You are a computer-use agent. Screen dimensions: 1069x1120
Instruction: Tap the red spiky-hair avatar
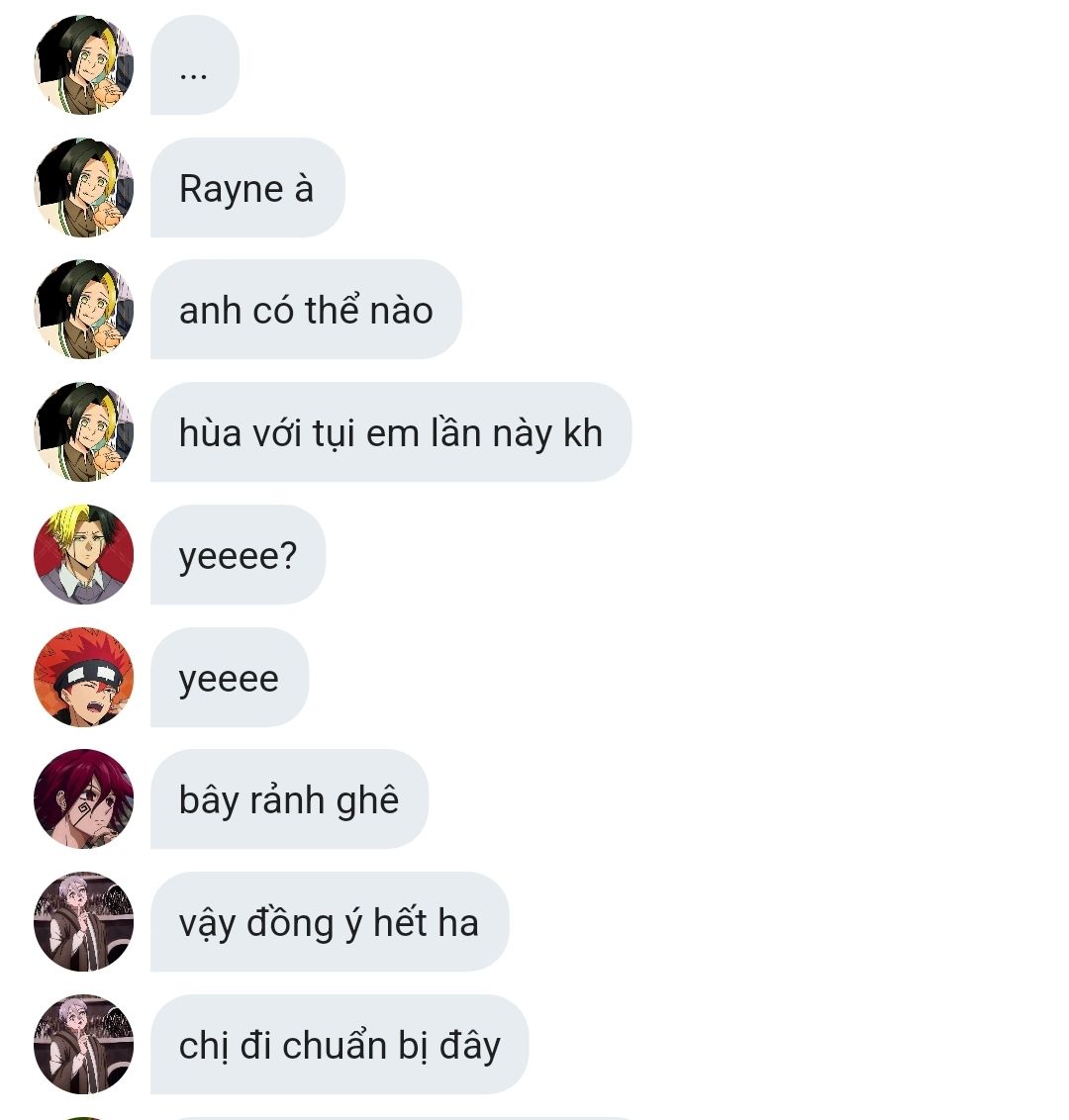pyautogui.click(x=83, y=677)
